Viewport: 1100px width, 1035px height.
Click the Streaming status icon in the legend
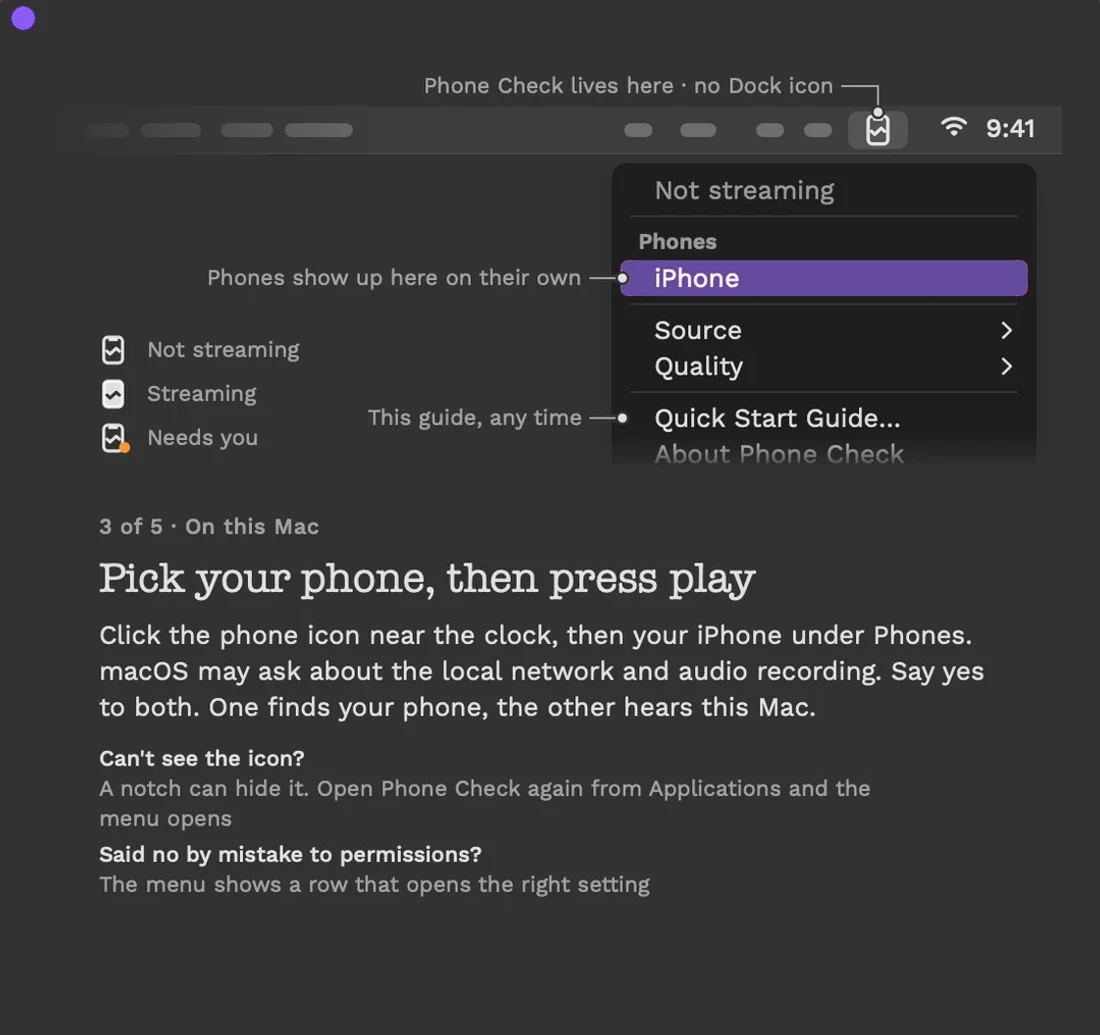coord(113,394)
